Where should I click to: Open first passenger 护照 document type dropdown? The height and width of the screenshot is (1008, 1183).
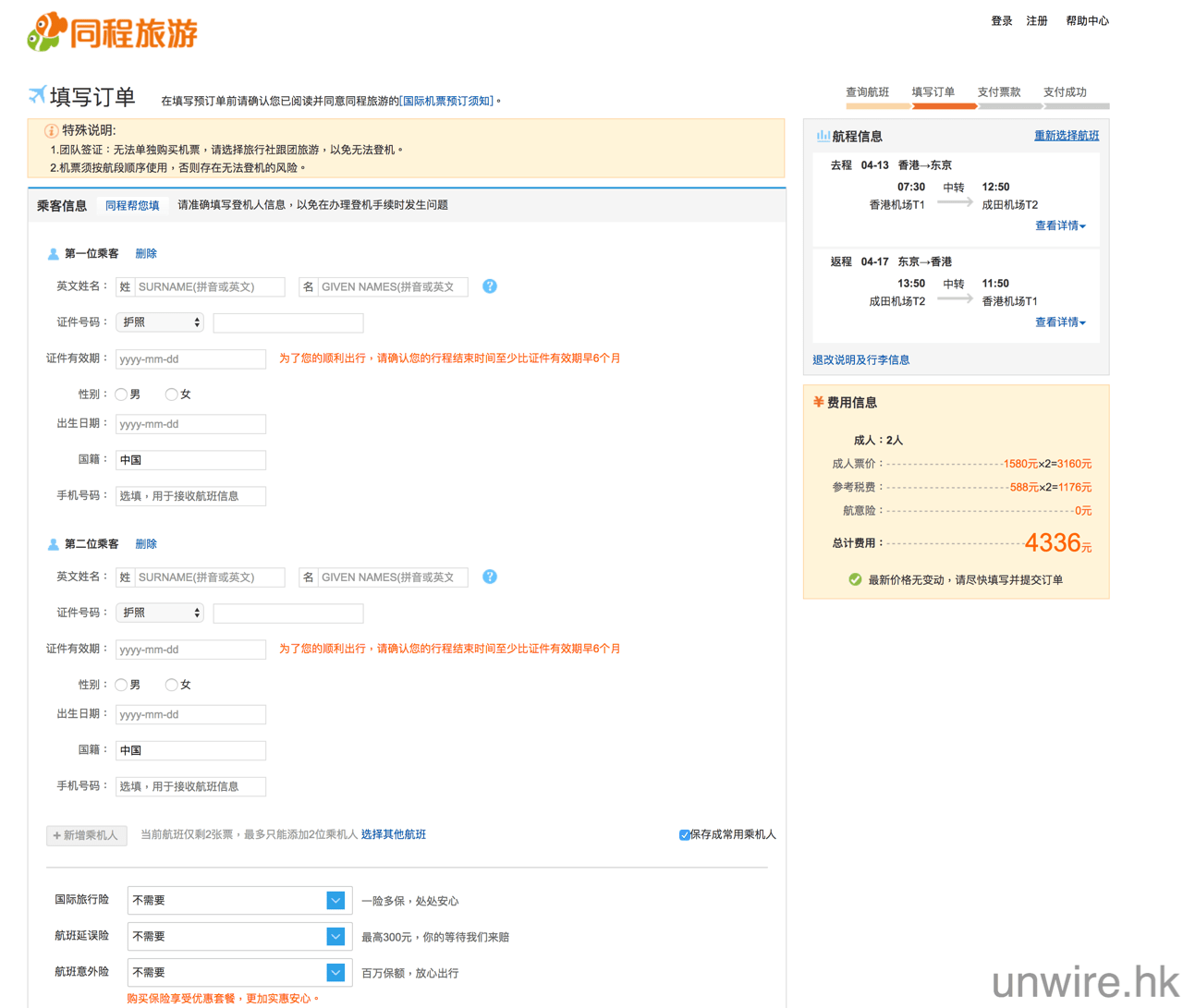point(160,322)
